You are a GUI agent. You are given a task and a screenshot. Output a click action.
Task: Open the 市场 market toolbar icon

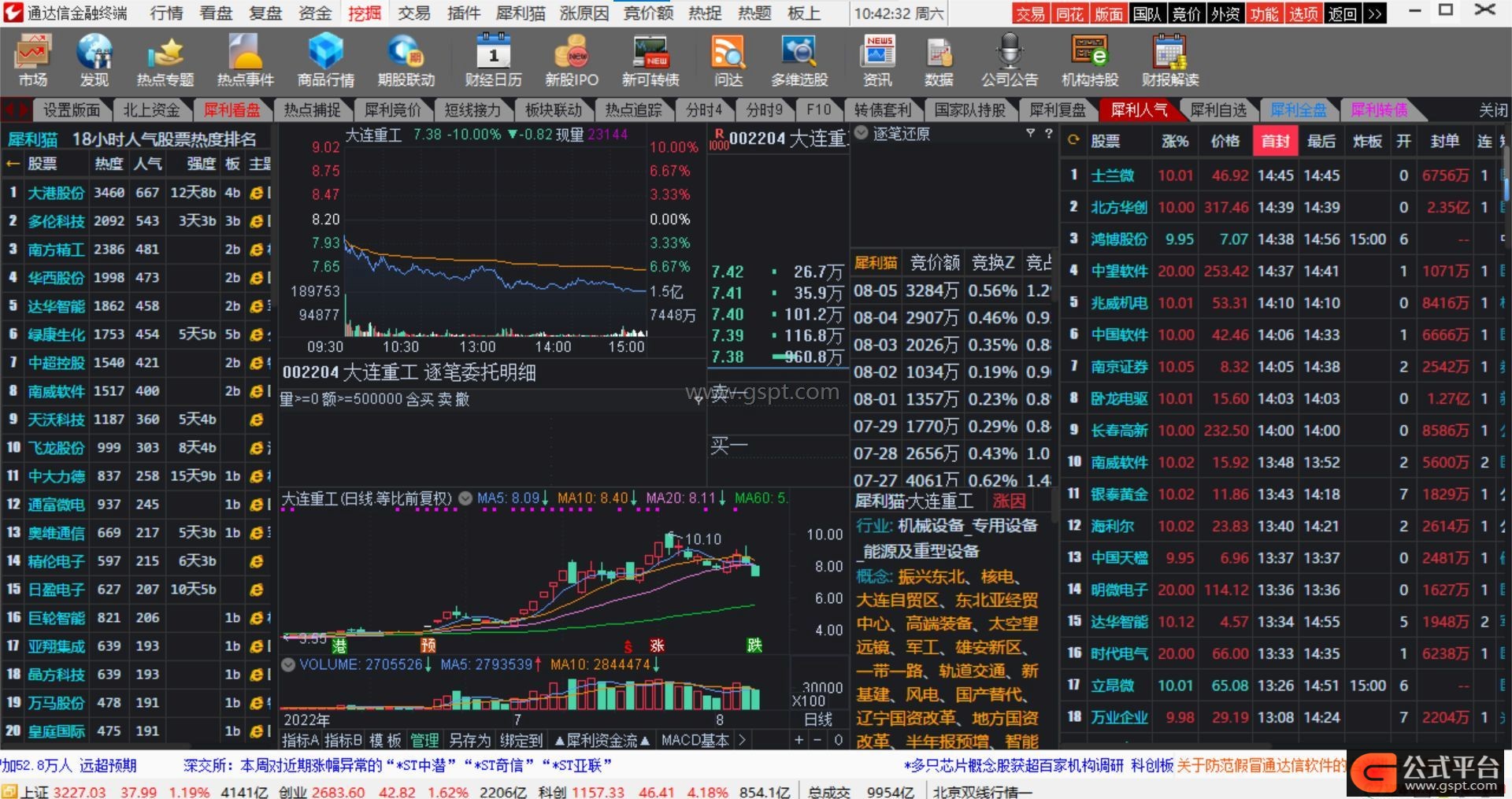[x=33, y=60]
